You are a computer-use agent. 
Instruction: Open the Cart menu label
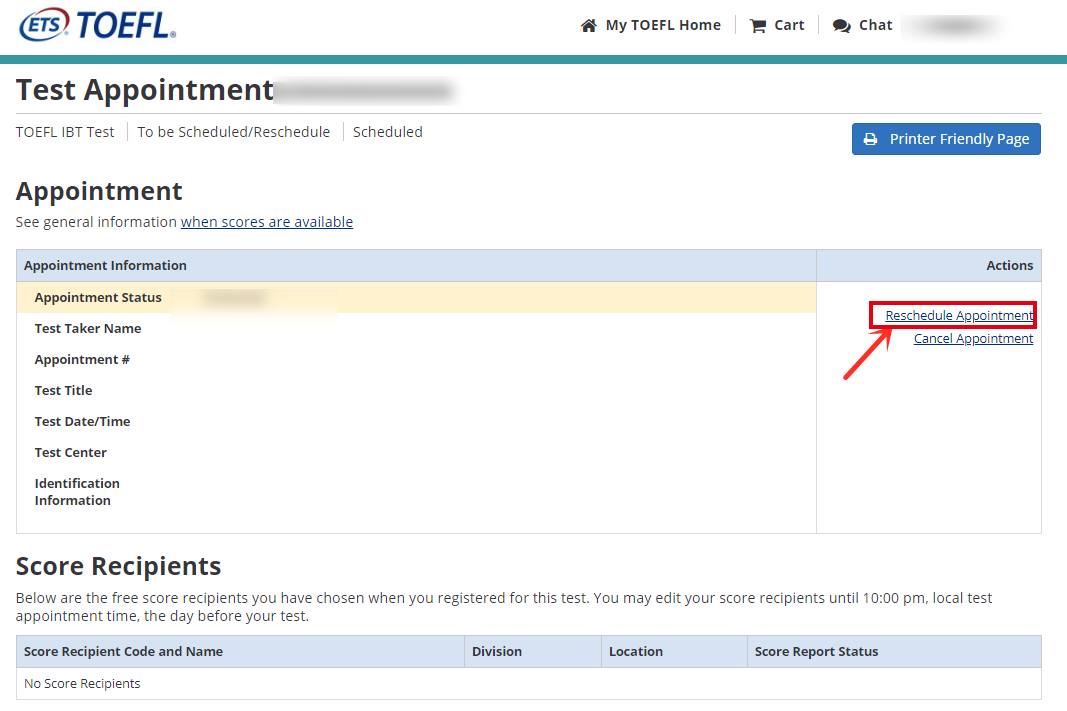click(x=789, y=26)
